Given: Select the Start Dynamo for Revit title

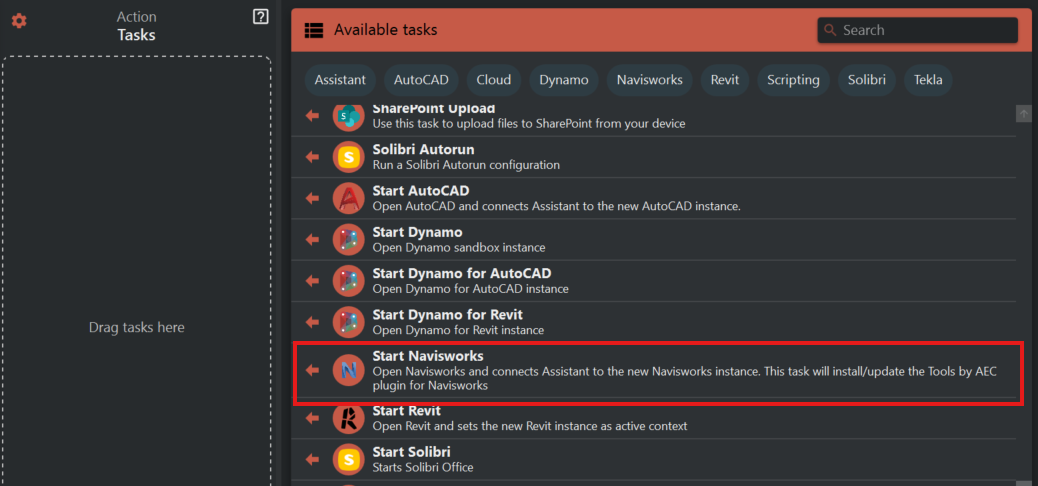Looking at the screenshot, I should [448, 315].
